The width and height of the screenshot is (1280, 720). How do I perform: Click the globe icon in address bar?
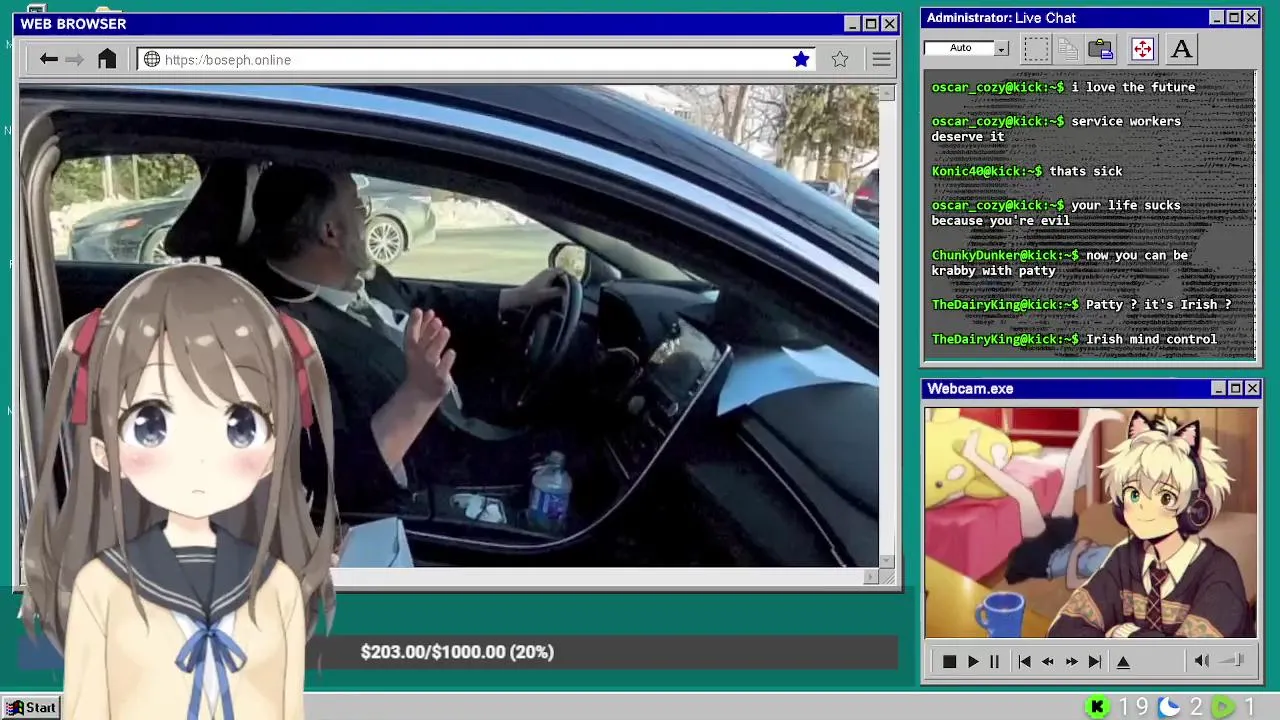tap(152, 60)
